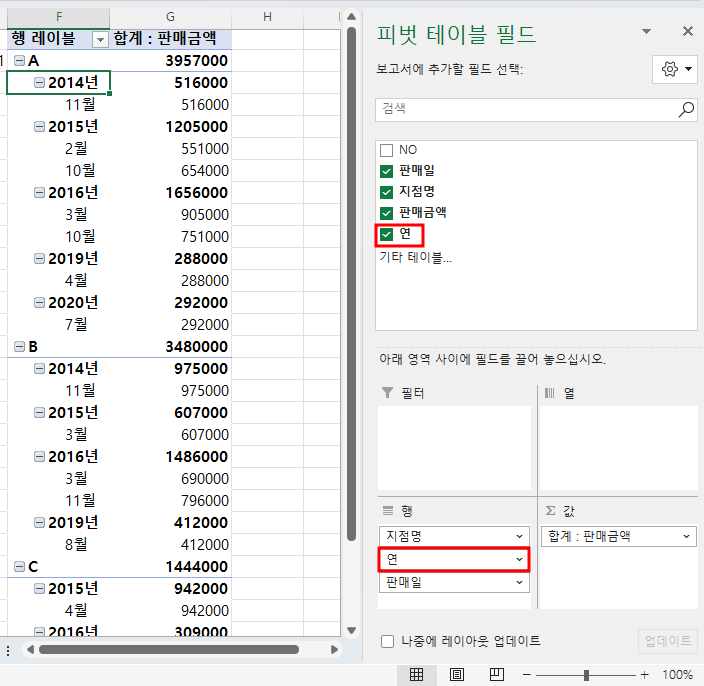Click the 기타 테이블... link
704x686 pixels.
(415, 257)
